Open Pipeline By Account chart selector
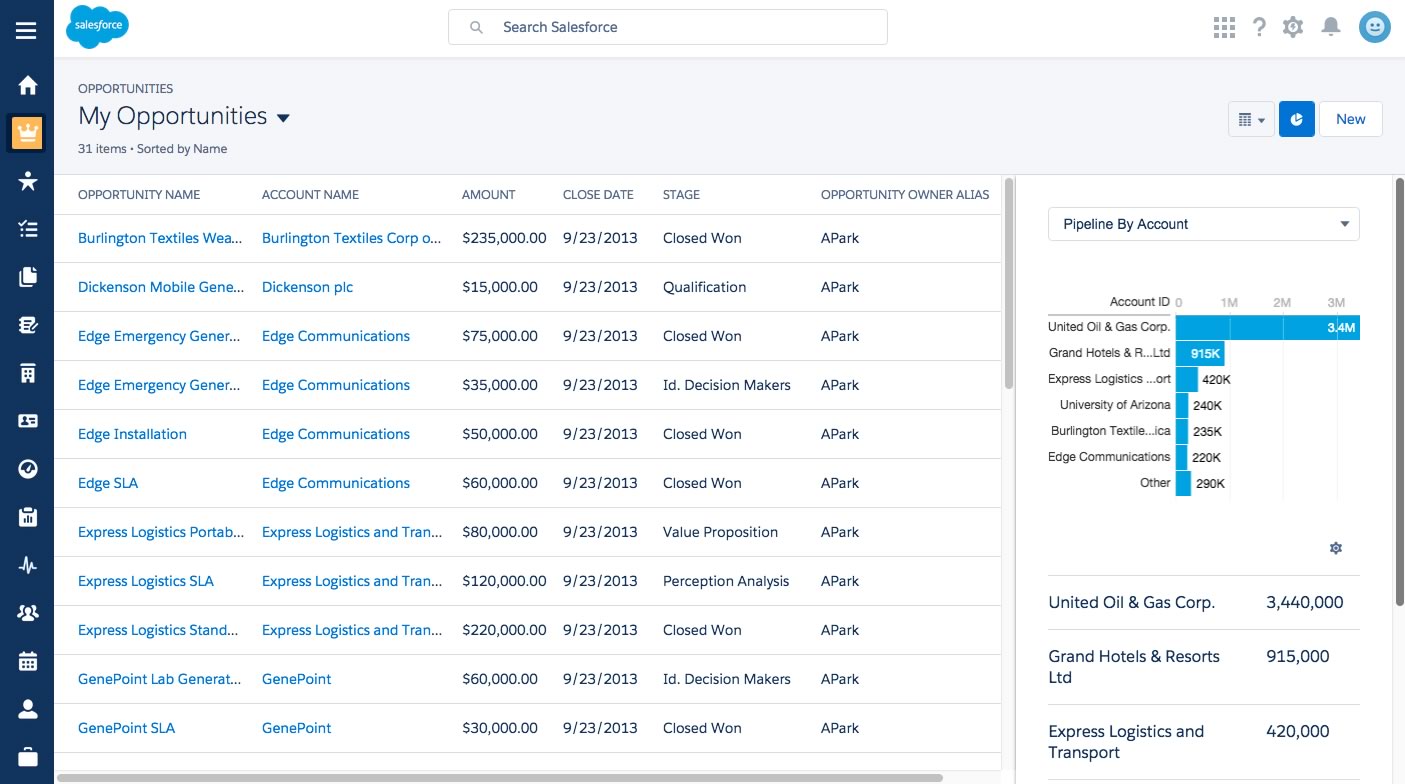This screenshot has height=784, width=1405. (x=1204, y=224)
